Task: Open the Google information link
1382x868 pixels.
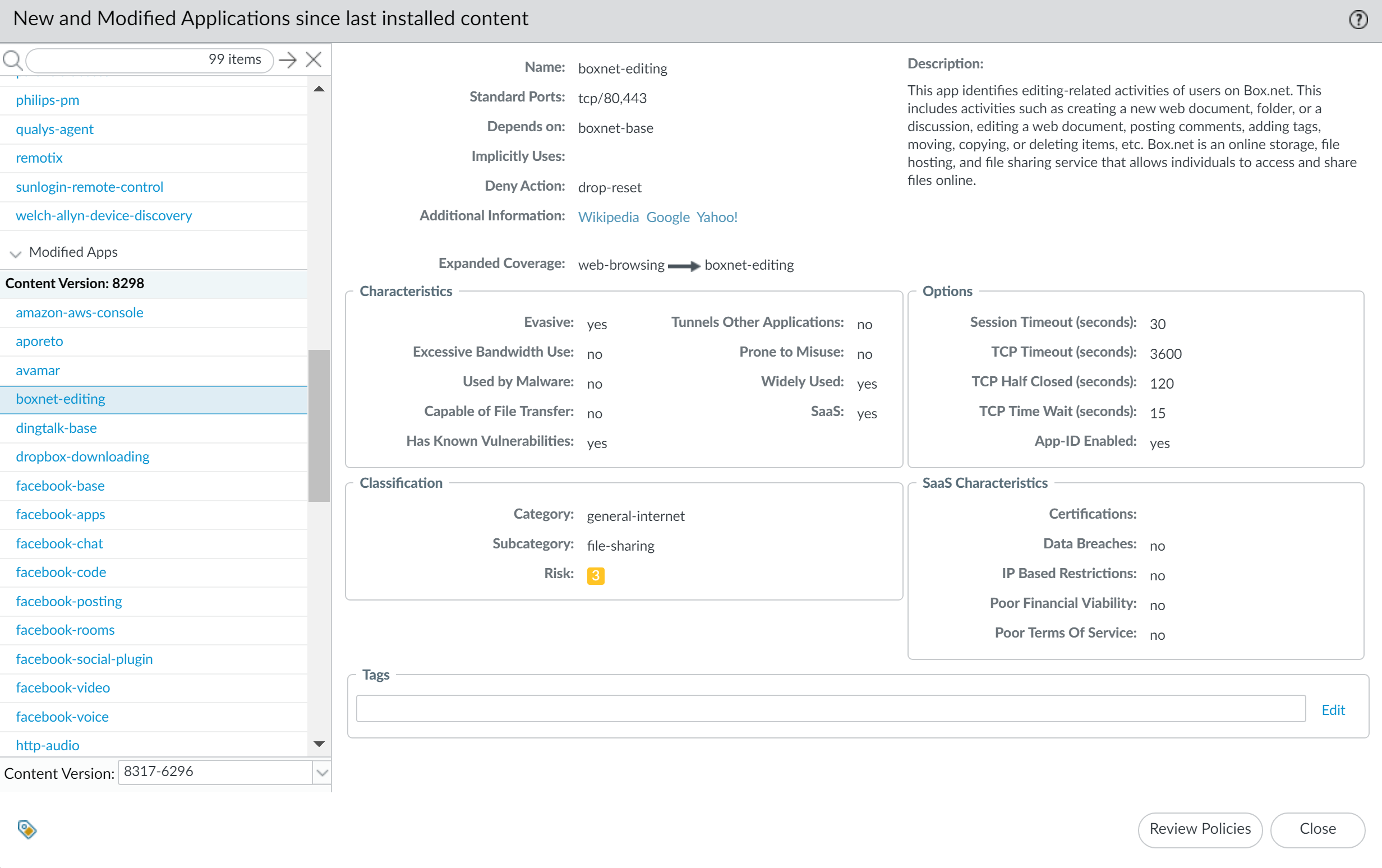Action: tap(667, 217)
